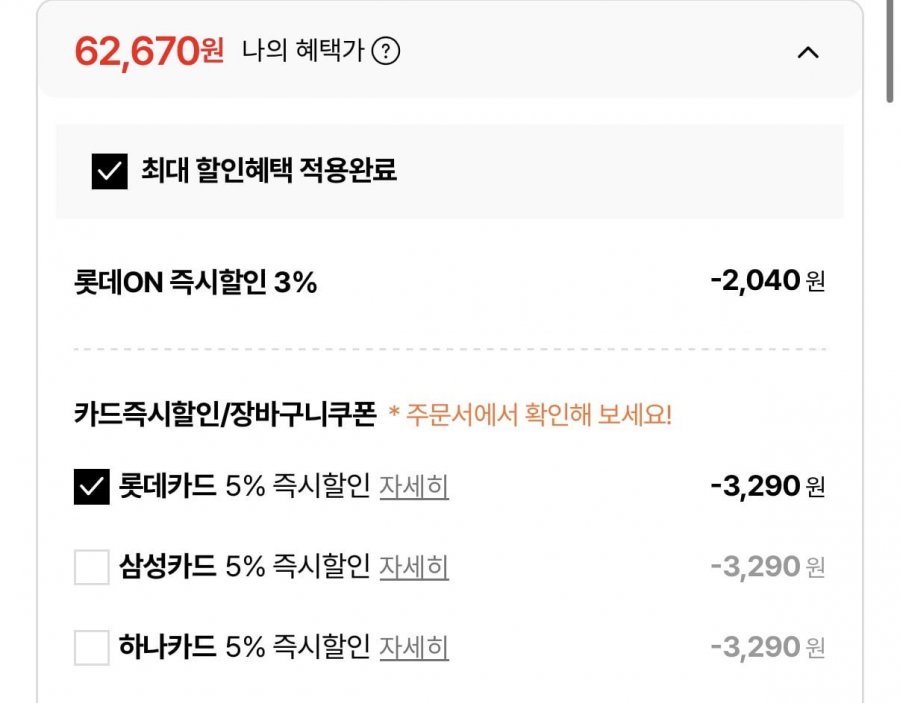Click the 카드즉시할인/장바구니쿠폰 section heading
Viewport: 900px width, 703px height.
pyautogui.click(x=224, y=415)
